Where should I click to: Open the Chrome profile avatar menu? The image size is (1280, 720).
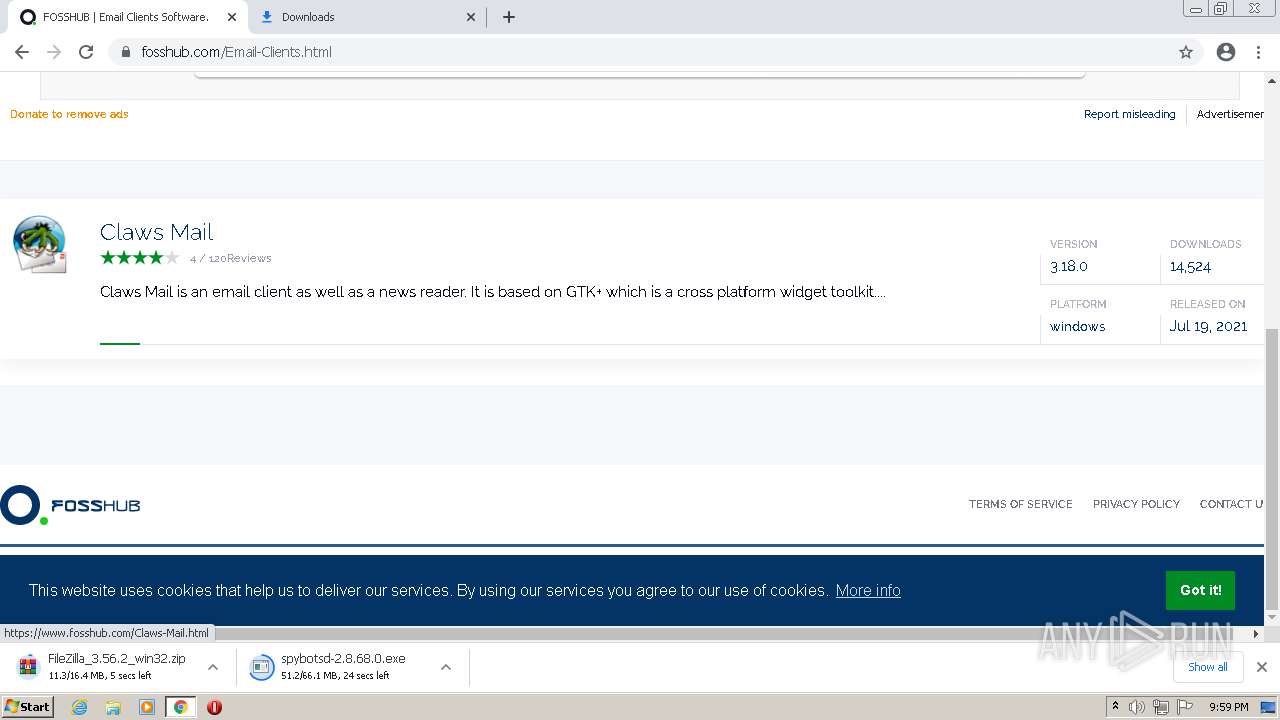click(x=1226, y=52)
